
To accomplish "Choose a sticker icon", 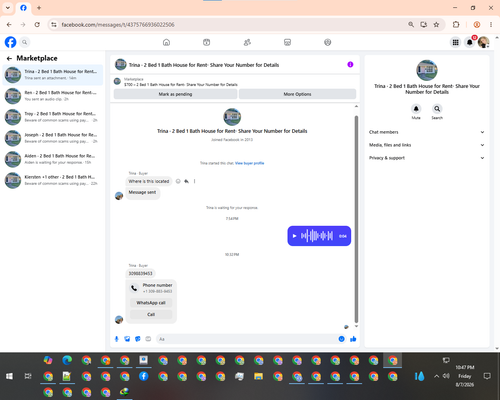I will (138, 339).
